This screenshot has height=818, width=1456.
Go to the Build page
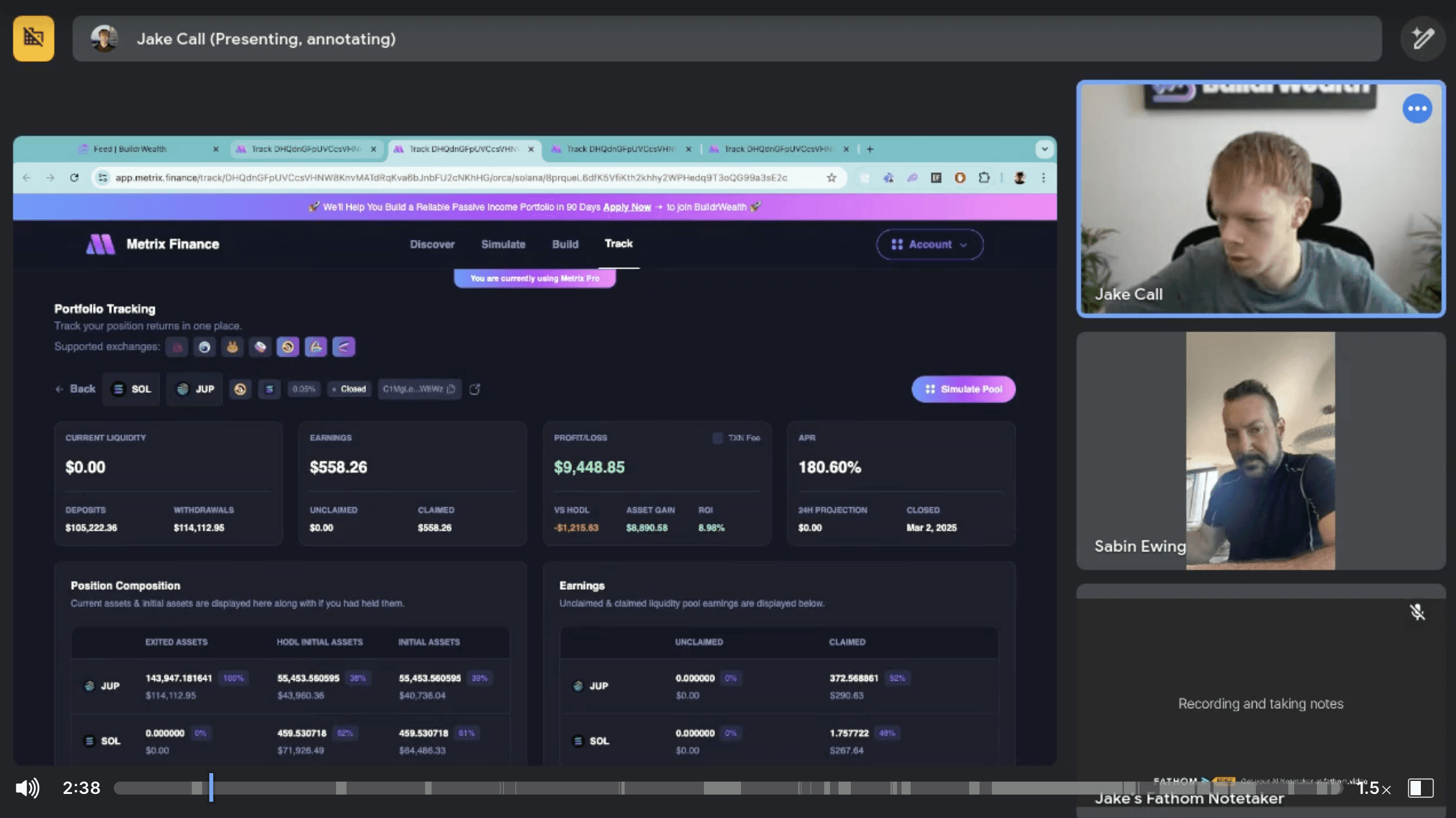pos(565,244)
